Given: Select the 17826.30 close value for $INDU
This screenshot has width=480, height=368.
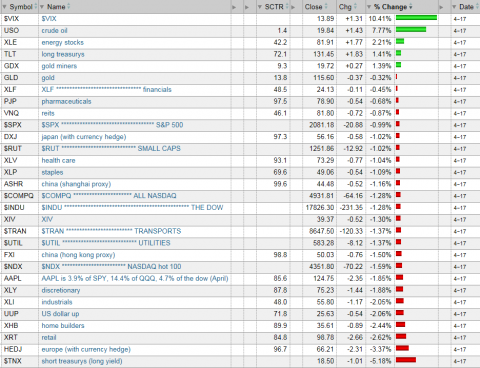Looking at the screenshot, I should (320, 208).
